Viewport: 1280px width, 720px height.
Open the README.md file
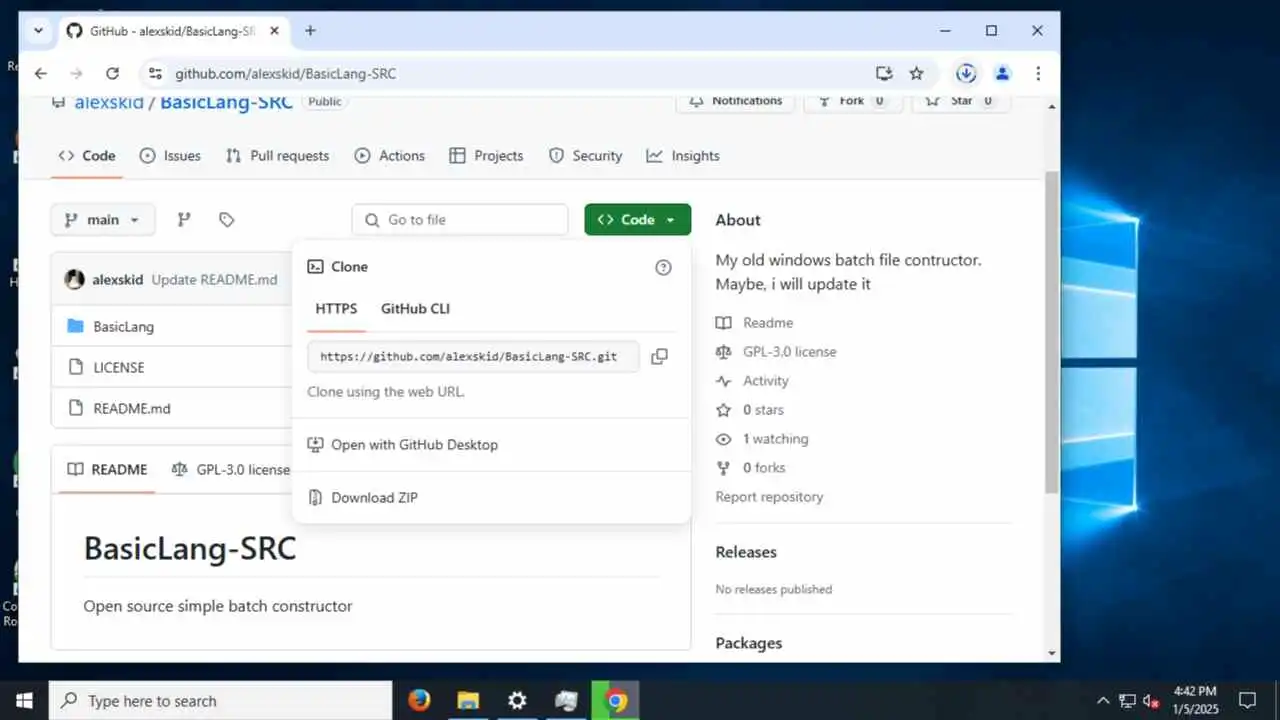click(131, 409)
